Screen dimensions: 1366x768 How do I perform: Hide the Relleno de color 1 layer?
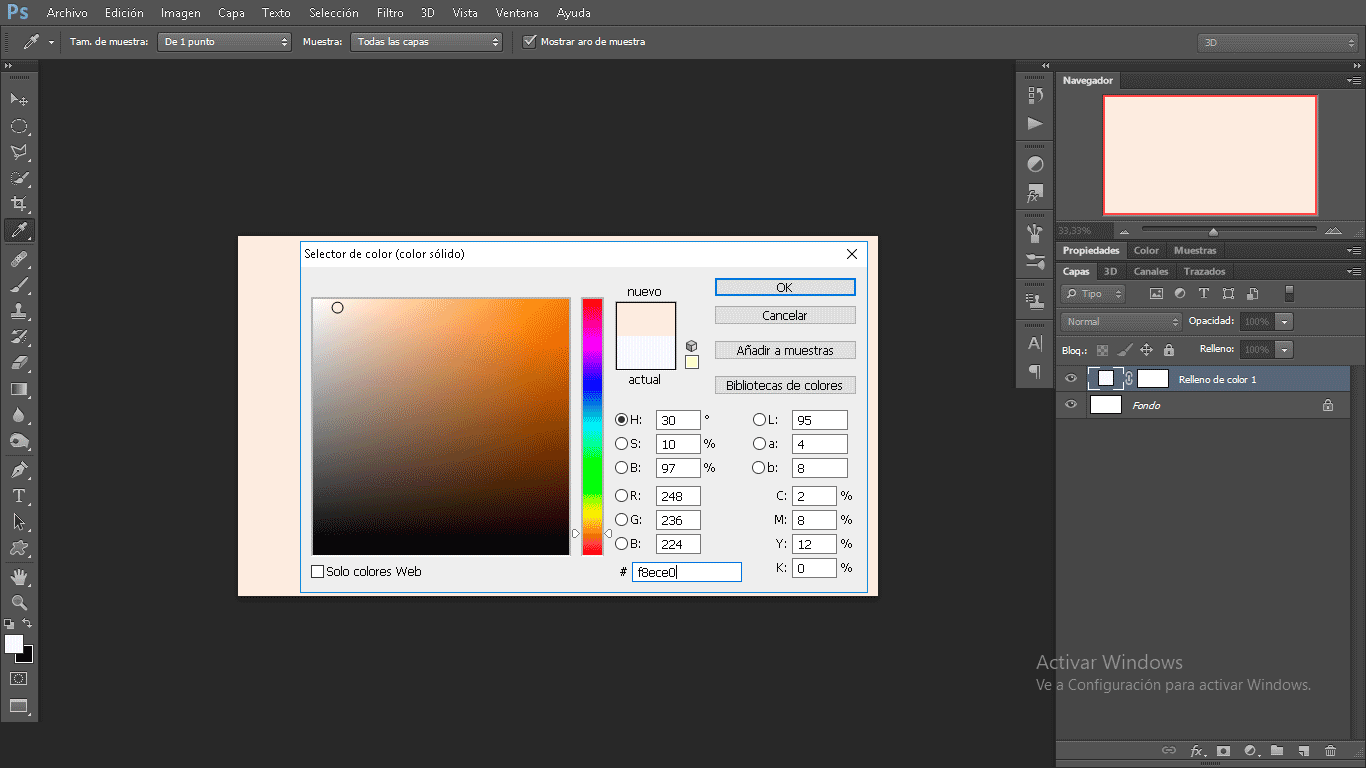tap(1071, 379)
